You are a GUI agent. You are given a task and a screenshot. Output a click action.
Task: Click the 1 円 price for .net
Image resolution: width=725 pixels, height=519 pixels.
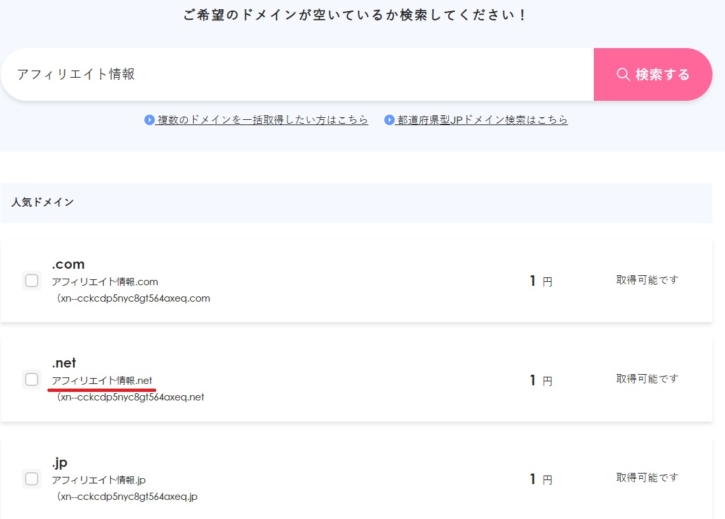[x=541, y=380]
